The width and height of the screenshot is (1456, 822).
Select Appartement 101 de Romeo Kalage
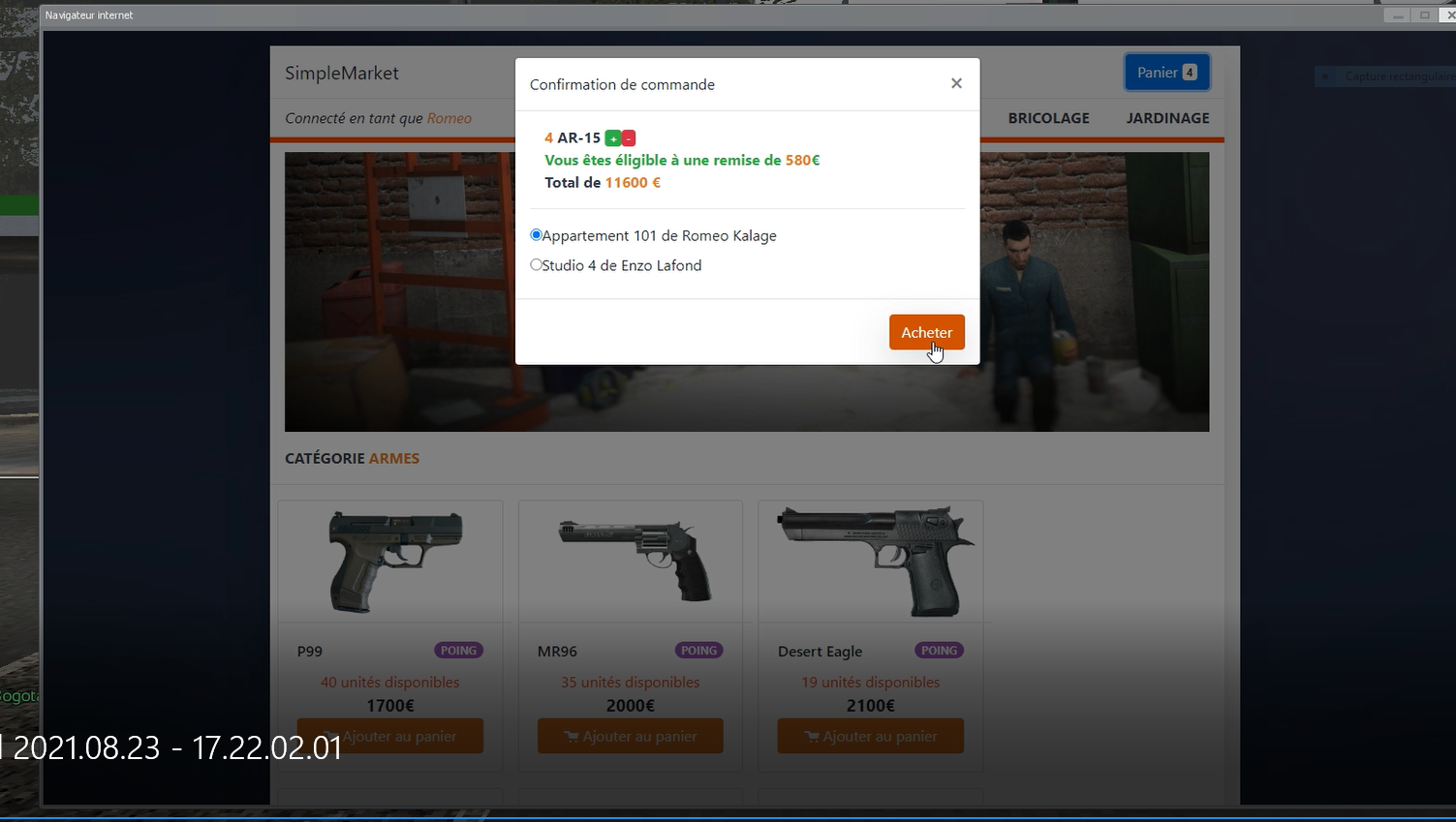point(536,235)
